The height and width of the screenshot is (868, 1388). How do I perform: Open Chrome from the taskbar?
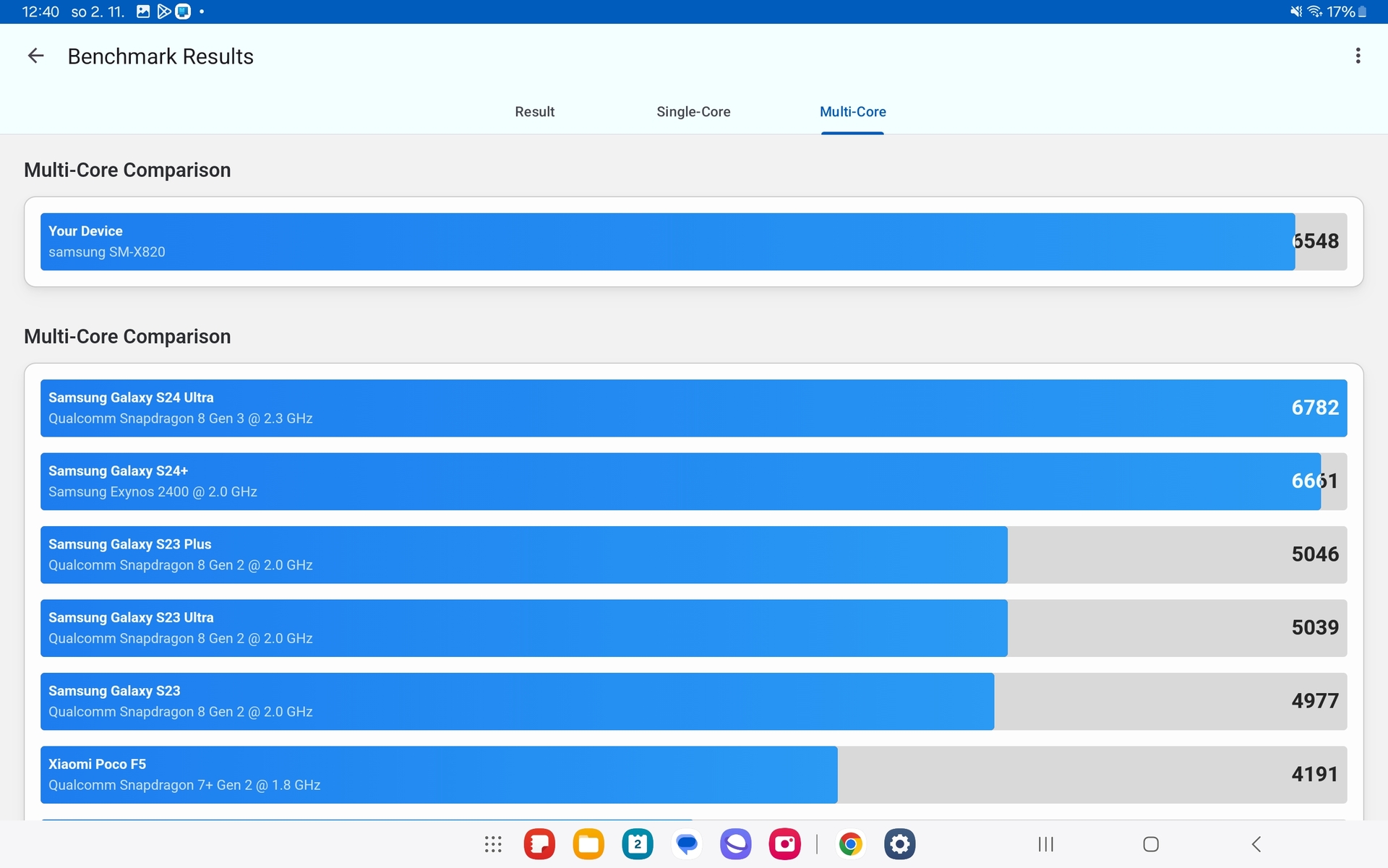(x=851, y=843)
